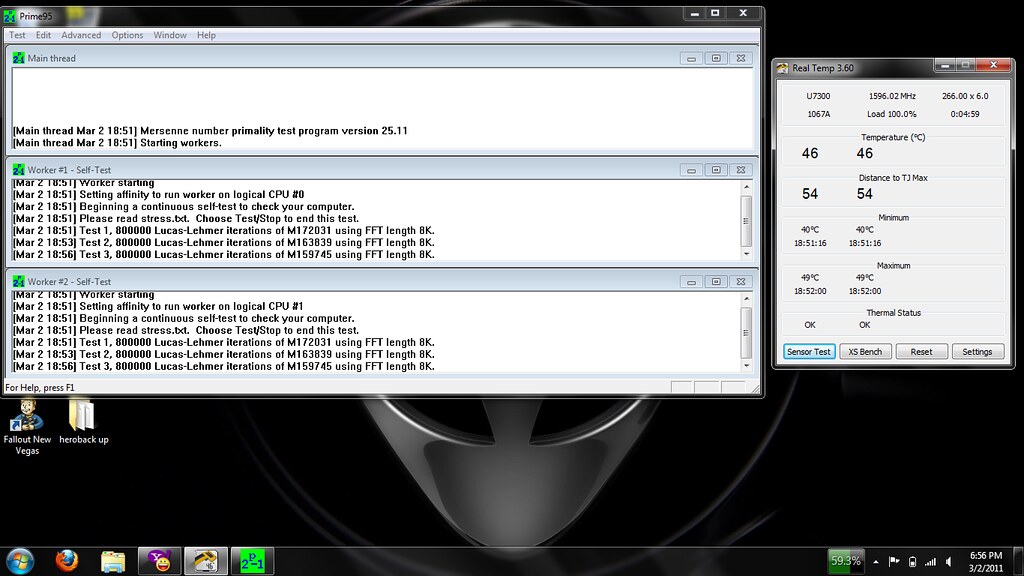
Task: Click the Worker #1 Self-Test window icon
Action: point(18,170)
